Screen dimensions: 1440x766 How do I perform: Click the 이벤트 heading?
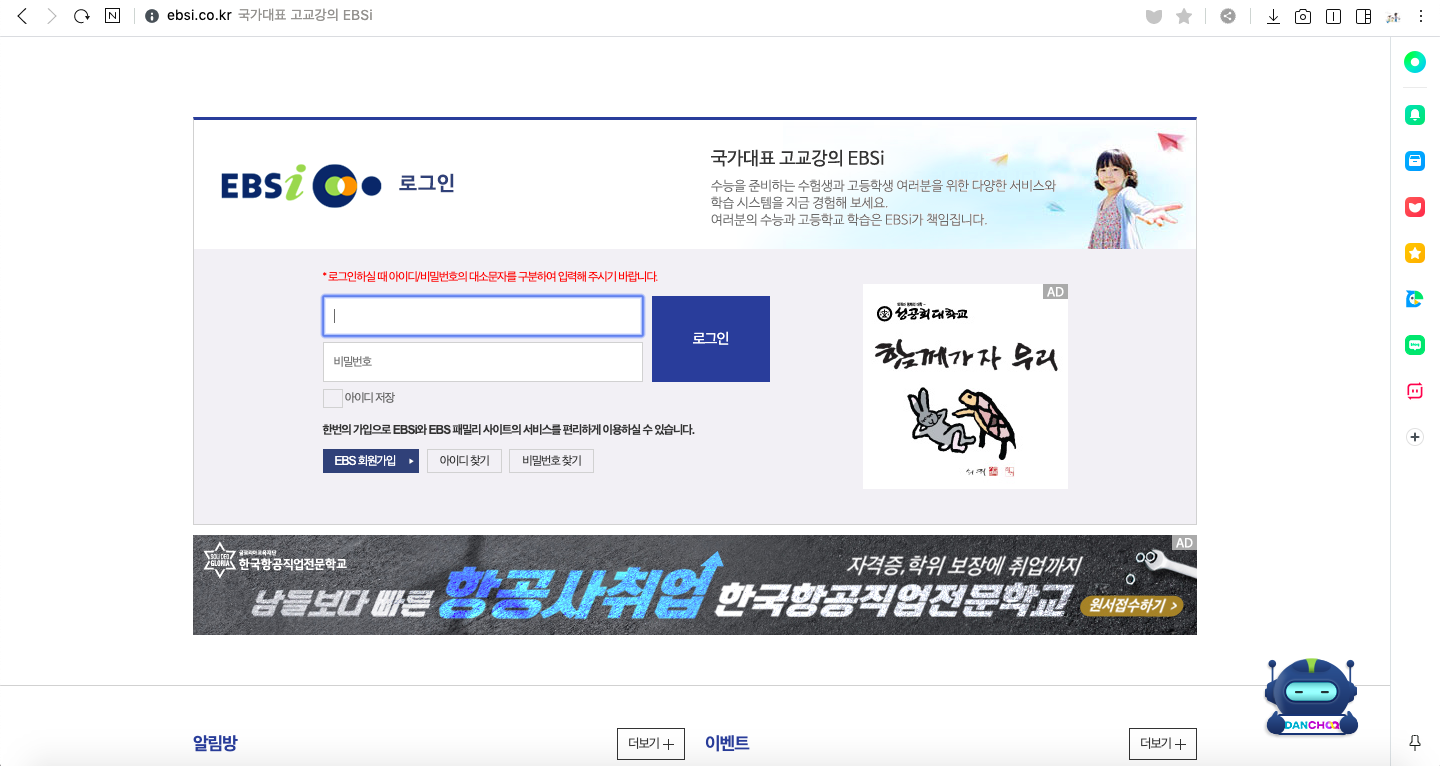[x=727, y=743]
